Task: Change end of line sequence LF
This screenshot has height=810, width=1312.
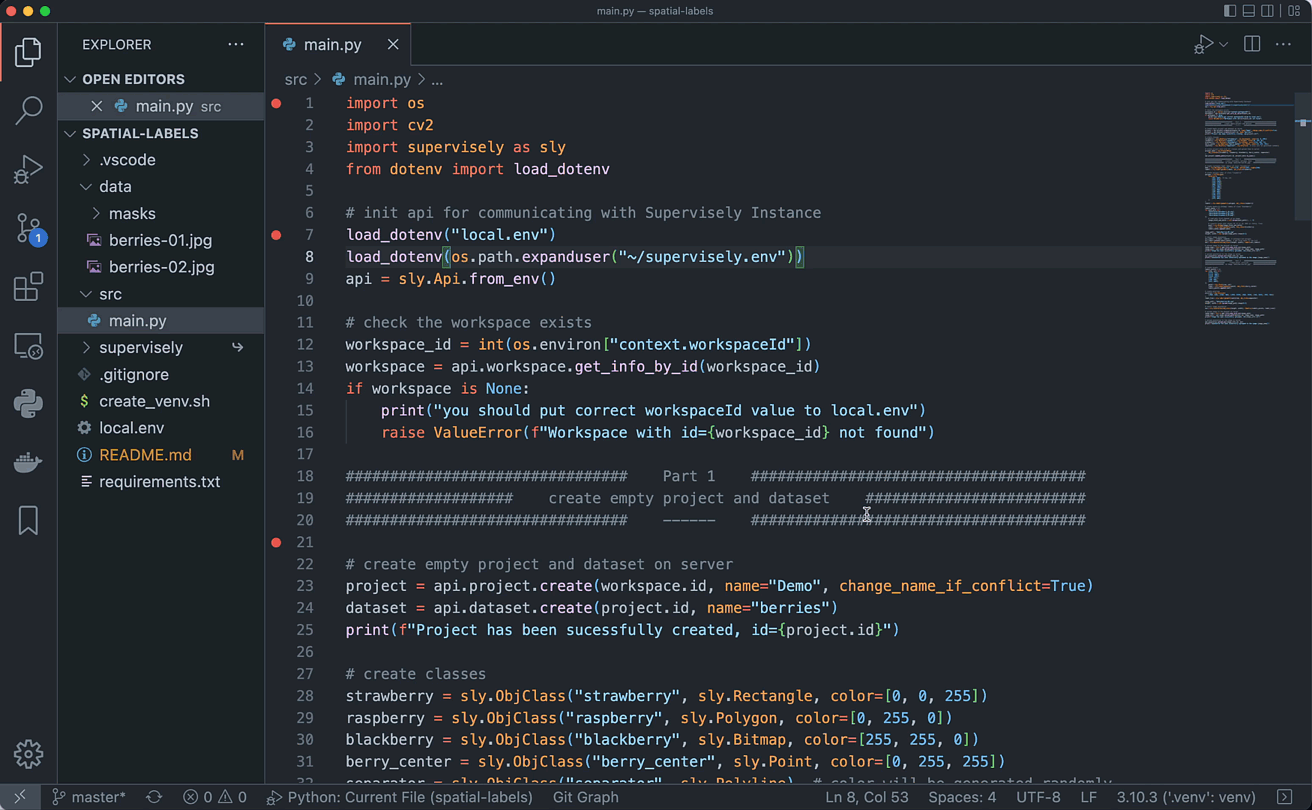Action: [1089, 797]
